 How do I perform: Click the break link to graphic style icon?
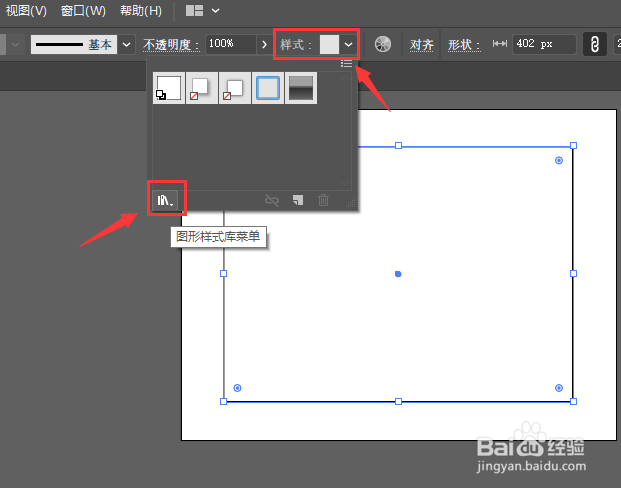pos(272,200)
